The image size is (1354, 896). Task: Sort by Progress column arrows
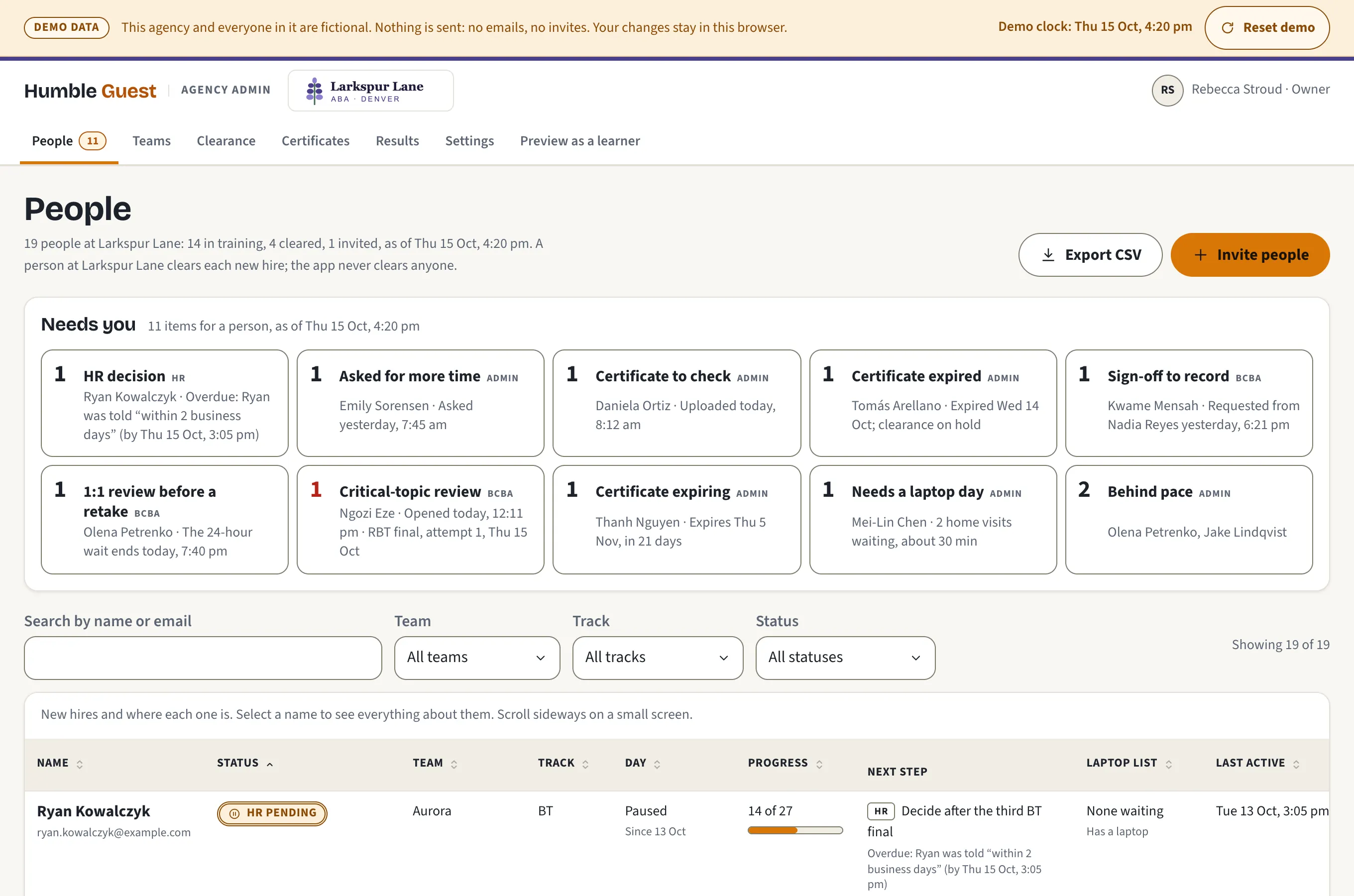pyautogui.click(x=819, y=764)
